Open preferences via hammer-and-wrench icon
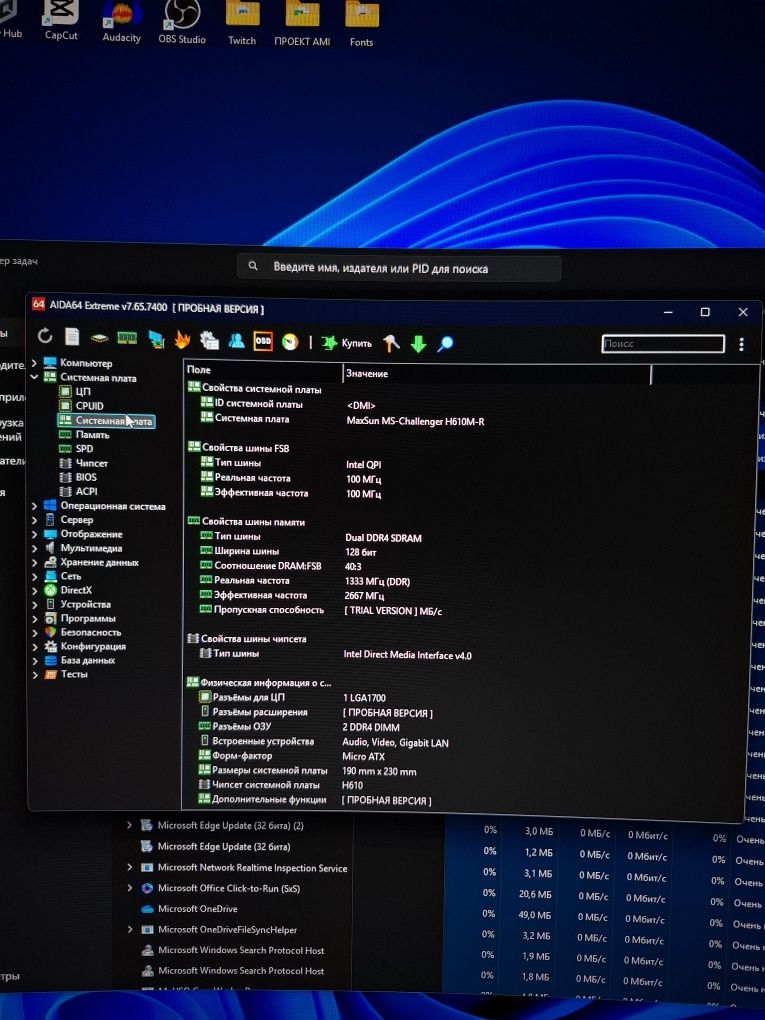Viewport: 765px width, 1020px height. (x=391, y=343)
